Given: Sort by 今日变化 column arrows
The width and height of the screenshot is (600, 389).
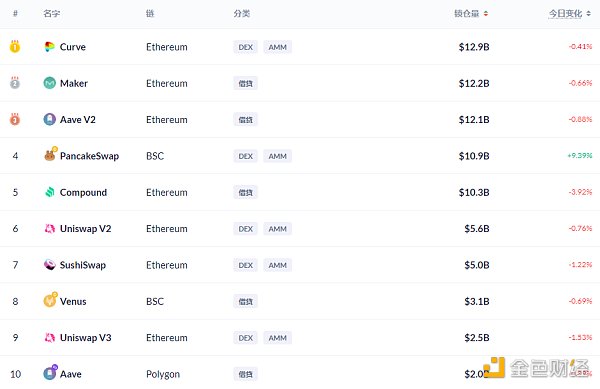Looking at the screenshot, I should point(589,14).
